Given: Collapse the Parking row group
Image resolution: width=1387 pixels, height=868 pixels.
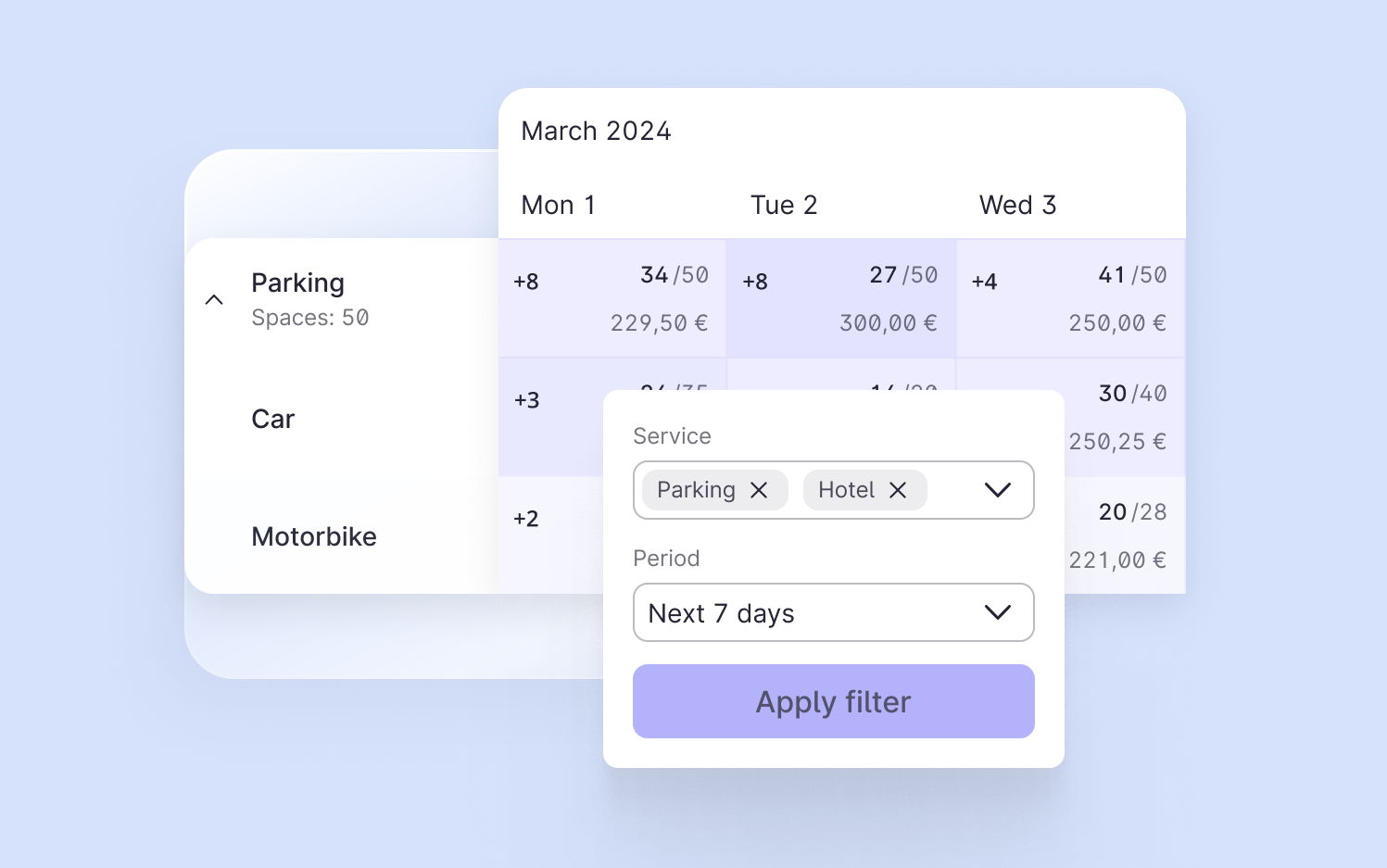Looking at the screenshot, I should coord(214,299).
